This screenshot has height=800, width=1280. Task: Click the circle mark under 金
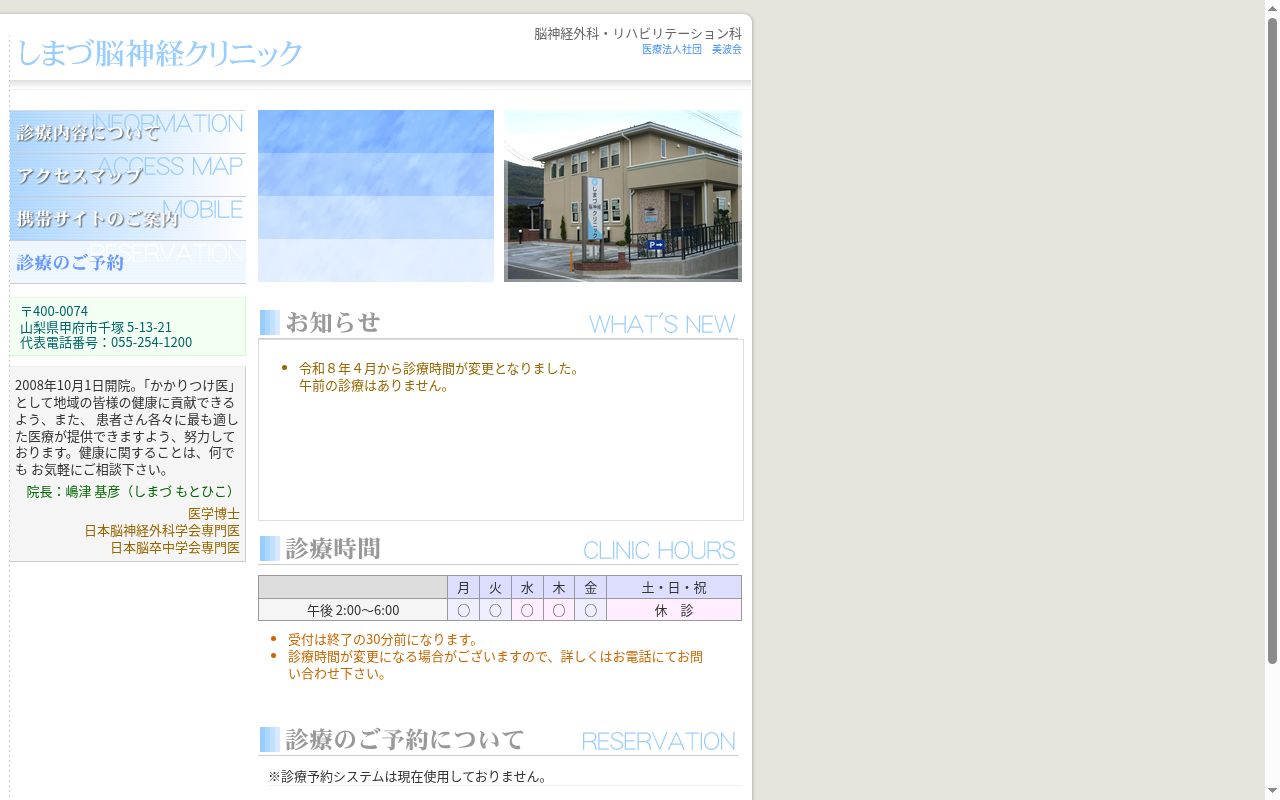pyautogui.click(x=591, y=610)
